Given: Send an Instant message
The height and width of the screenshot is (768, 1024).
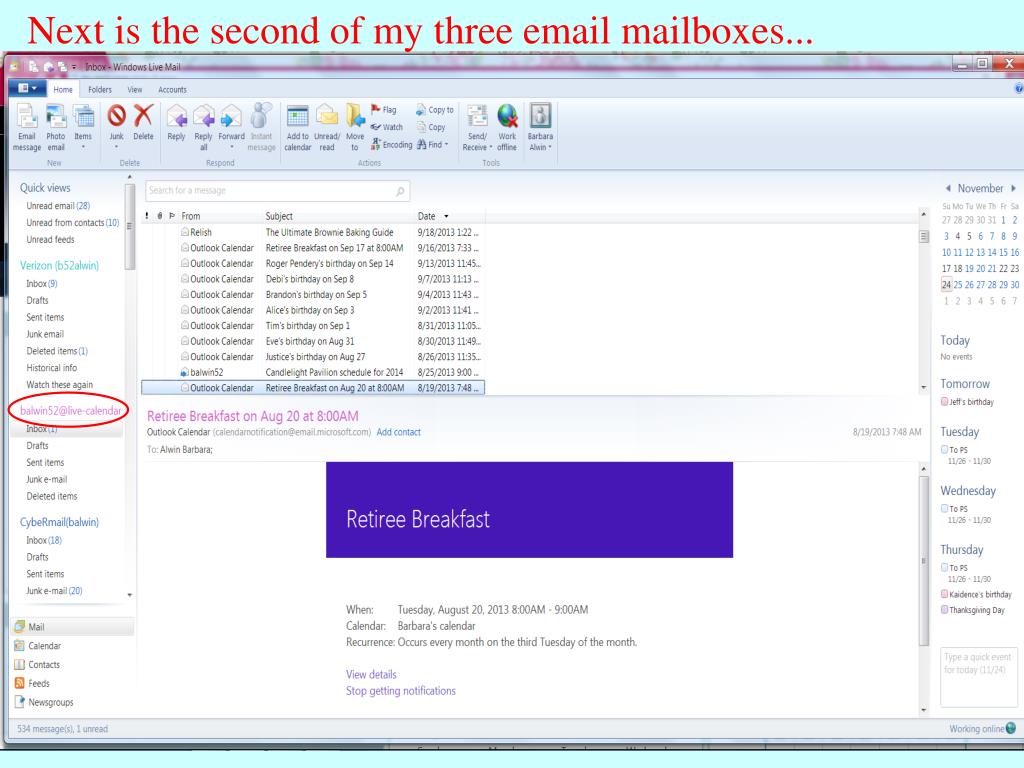Looking at the screenshot, I should [x=261, y=127].
